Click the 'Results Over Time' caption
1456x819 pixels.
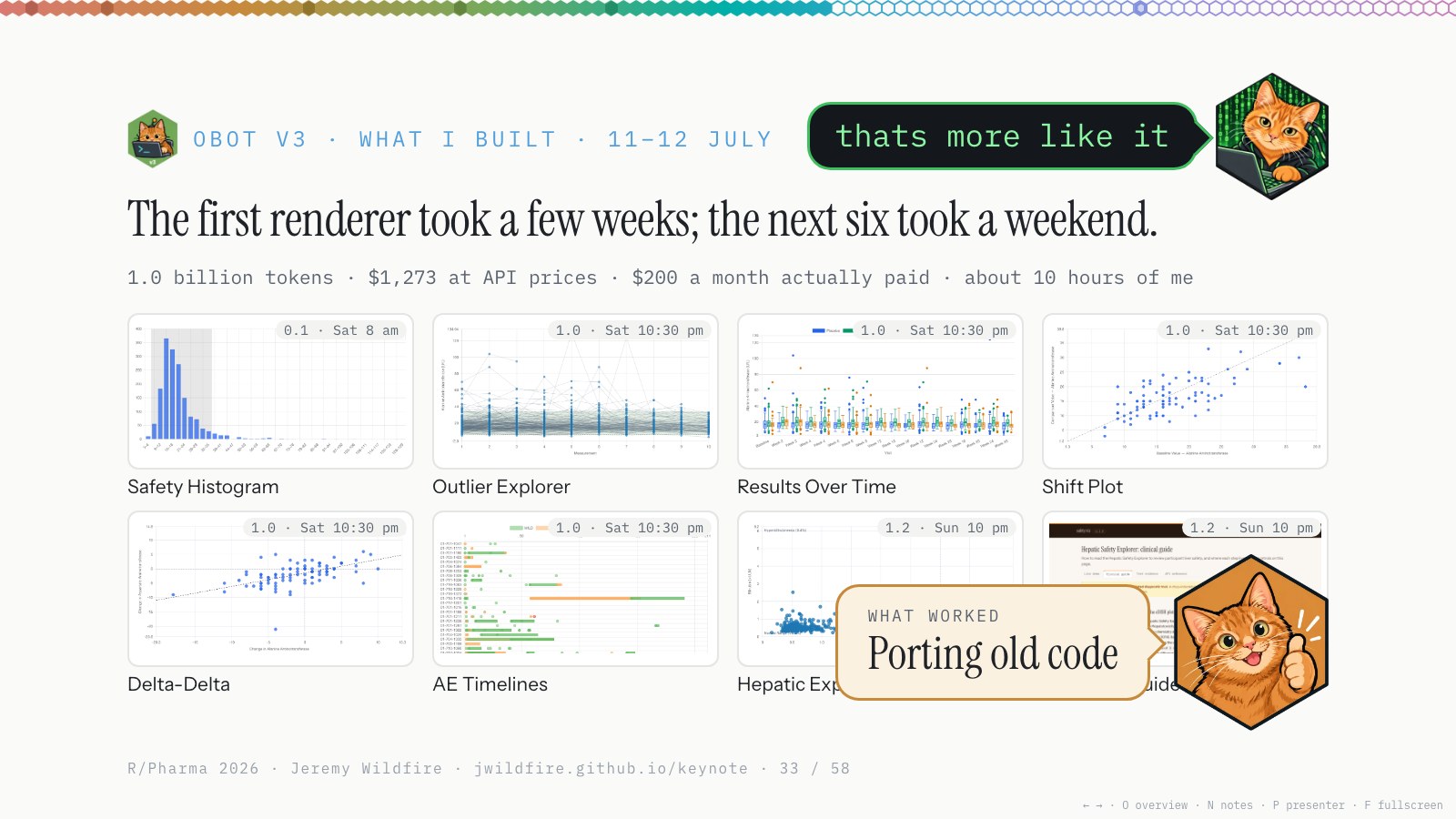click(x=816, y=487)
